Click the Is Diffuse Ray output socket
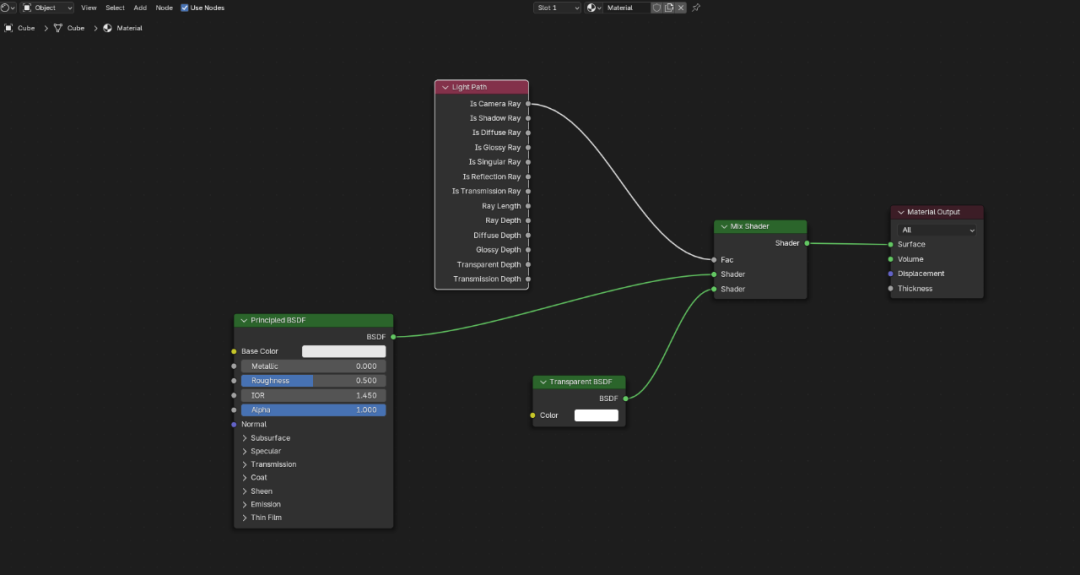This screenshot has height=575, width=1080. pyautogui.click(x=528, y=133)
